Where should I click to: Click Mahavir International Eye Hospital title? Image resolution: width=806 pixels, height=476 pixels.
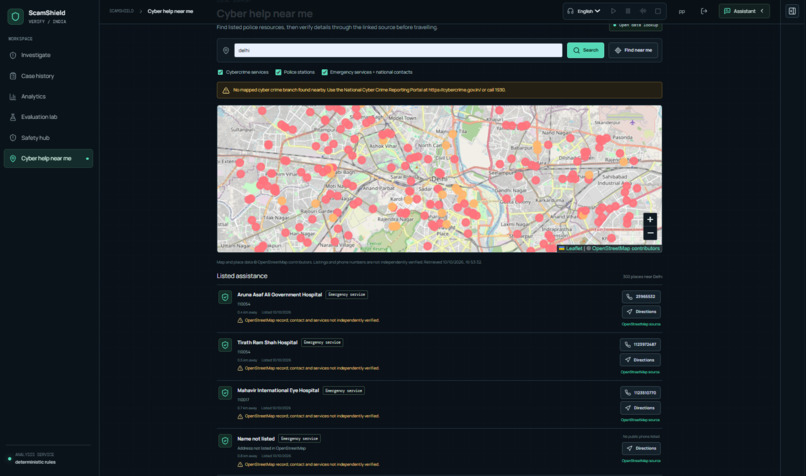click(278, 391)
